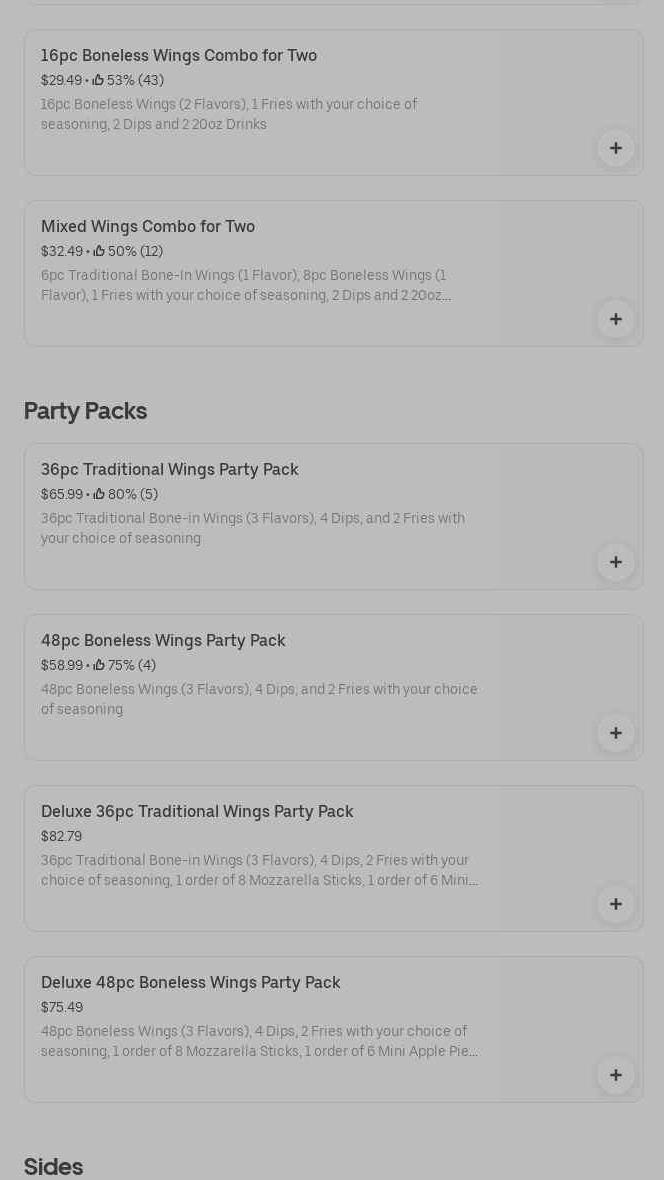Add 48pc Boneless Wings Party Pack
The height and width of the screenshot is (1180, 664).
point(615,734)
